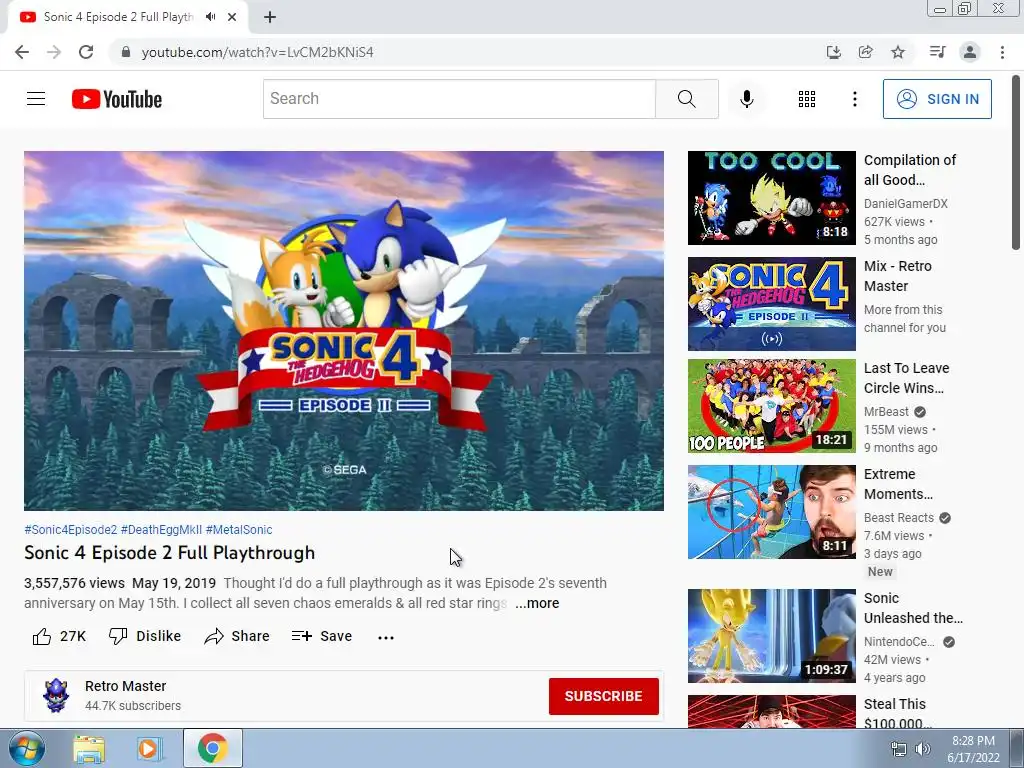
Task: Open File Explorer from taskbar
Action: [x=89, y=748]
